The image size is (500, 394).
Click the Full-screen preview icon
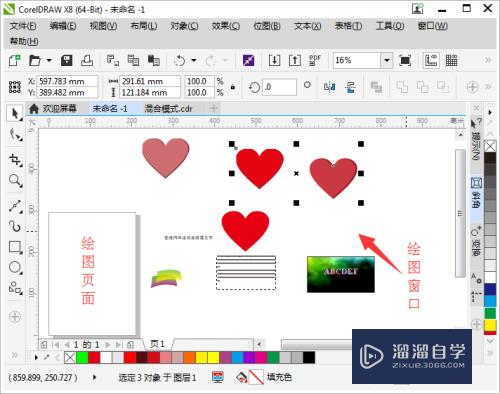pos(405,60)
